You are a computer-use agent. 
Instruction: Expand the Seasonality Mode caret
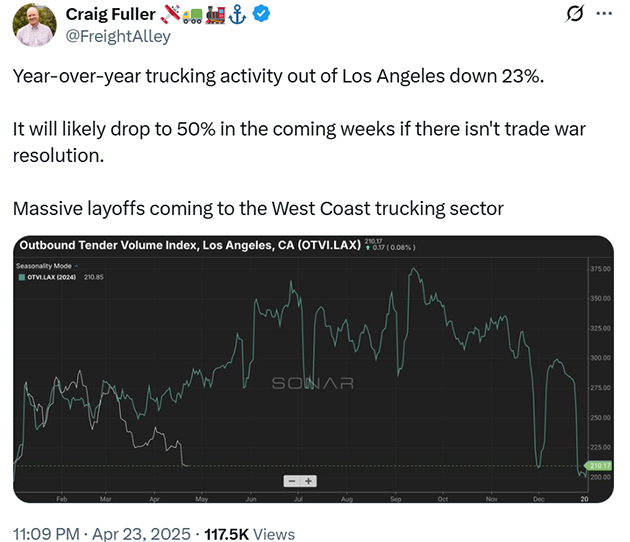coord(76,266)
